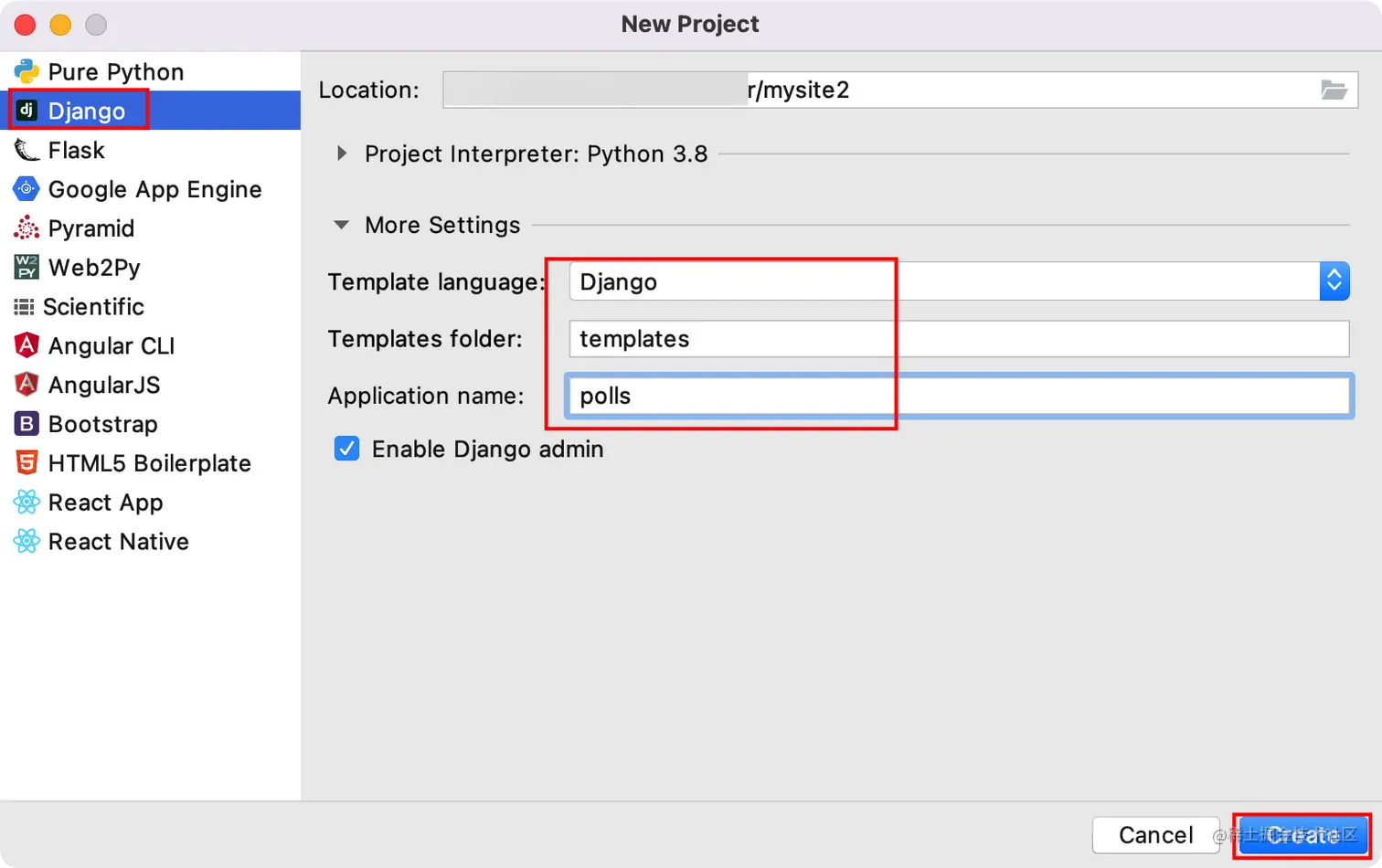Click the Application name field

click(958, 396)
